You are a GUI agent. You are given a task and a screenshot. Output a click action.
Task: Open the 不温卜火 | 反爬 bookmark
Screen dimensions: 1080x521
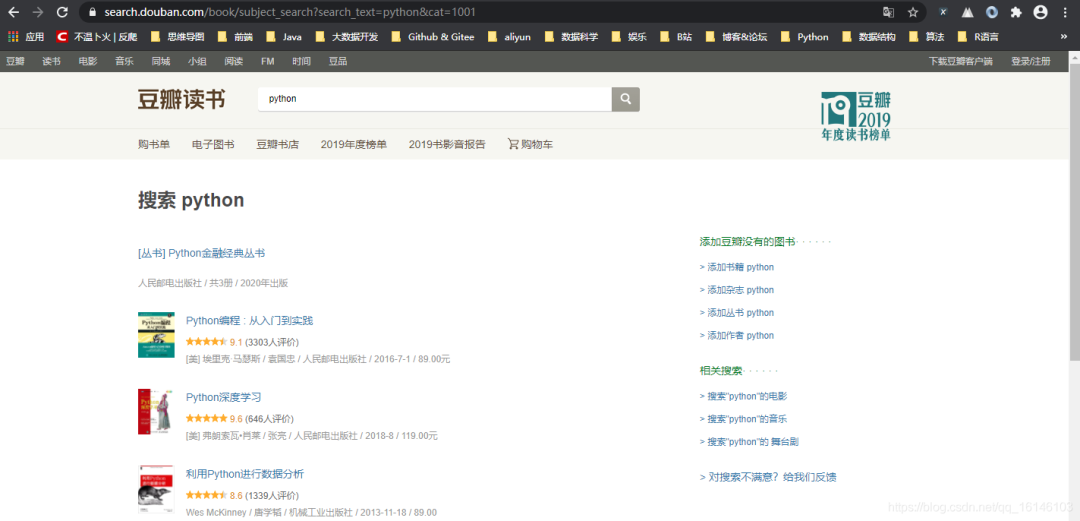tap(96, 37)
